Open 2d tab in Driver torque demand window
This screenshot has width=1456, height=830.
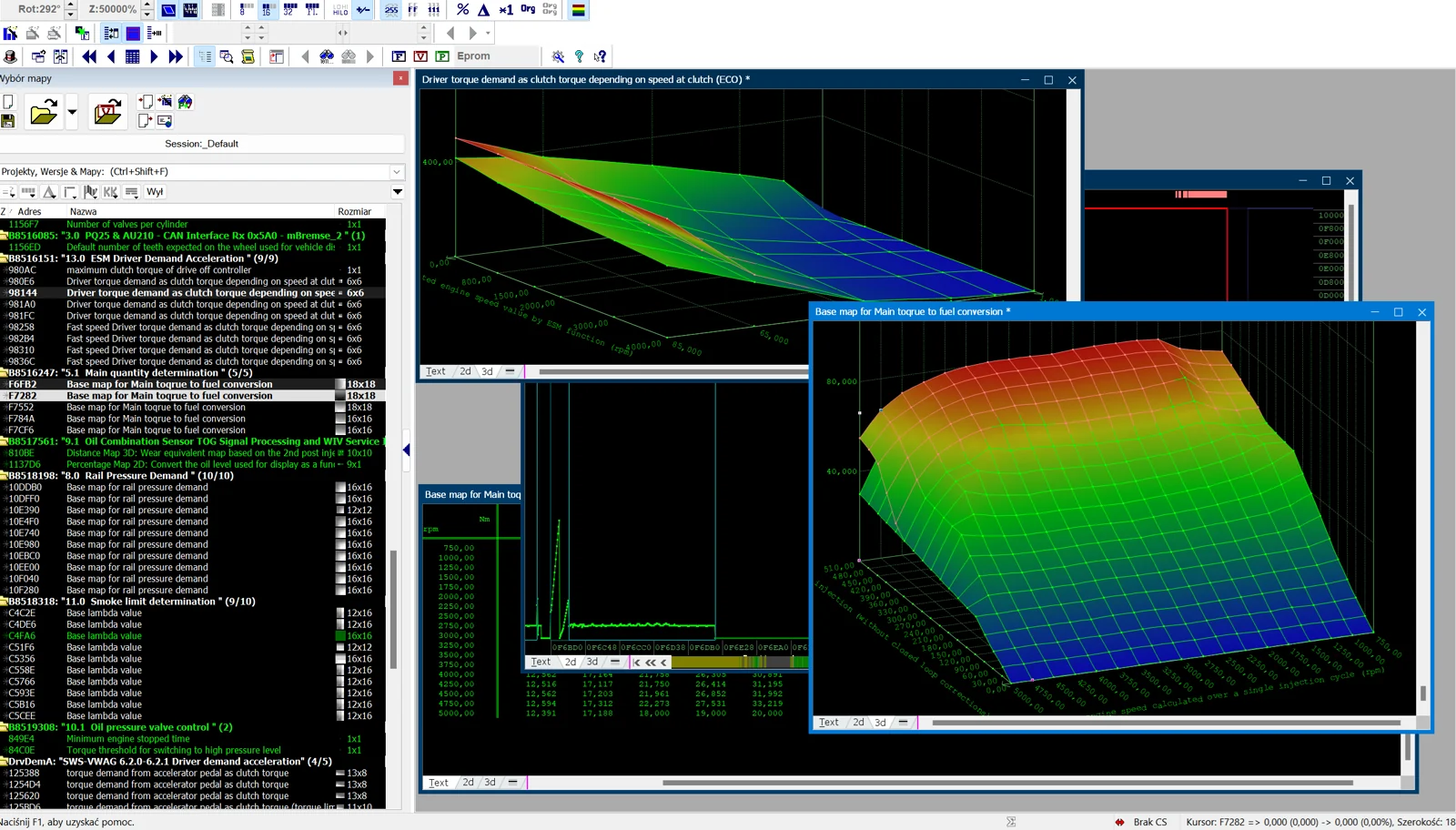click(x=465, y=371)
